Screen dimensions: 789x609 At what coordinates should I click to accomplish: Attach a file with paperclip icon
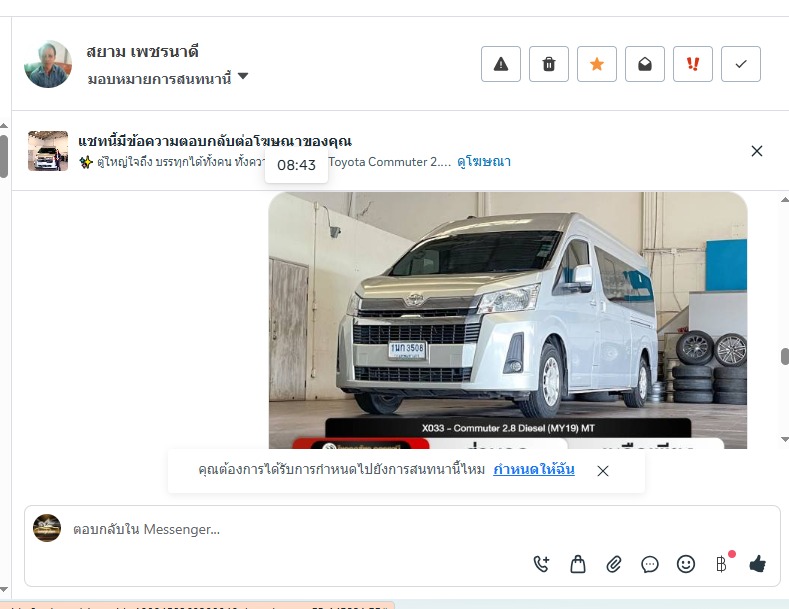click(614, 564)
